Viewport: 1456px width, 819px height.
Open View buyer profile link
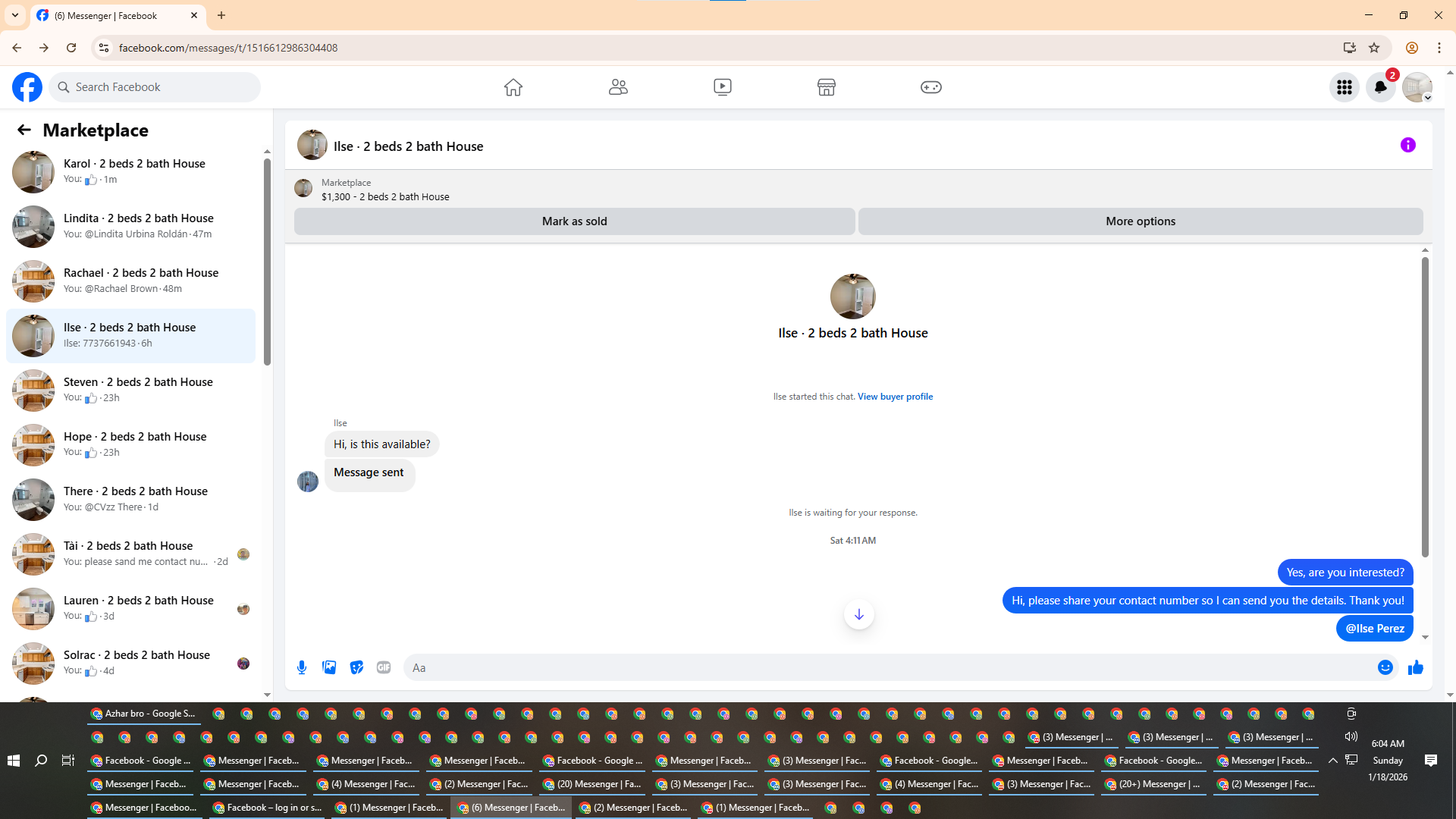click(x=895, y=397)
